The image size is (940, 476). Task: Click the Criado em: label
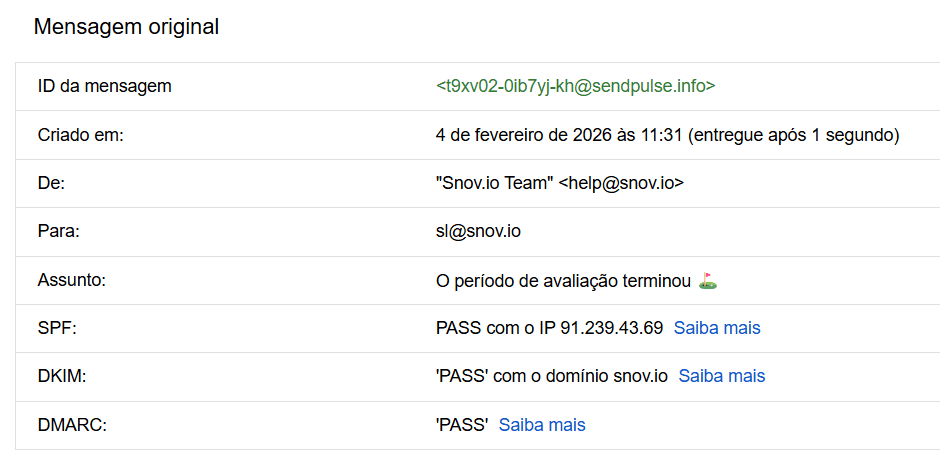pyautogui.click(x=80, y=135)
